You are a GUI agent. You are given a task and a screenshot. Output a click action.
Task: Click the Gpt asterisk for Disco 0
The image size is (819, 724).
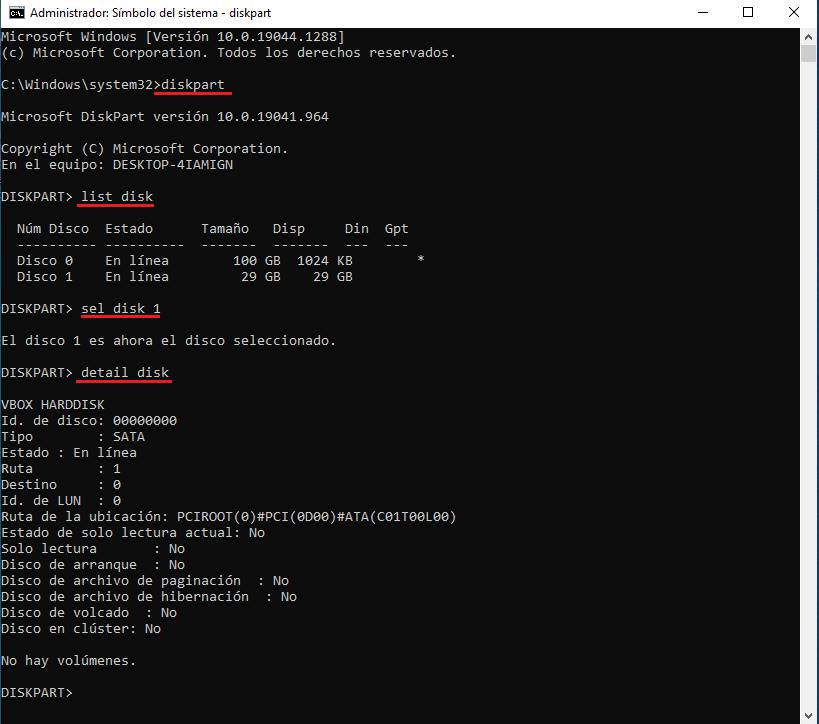(420, 259)
